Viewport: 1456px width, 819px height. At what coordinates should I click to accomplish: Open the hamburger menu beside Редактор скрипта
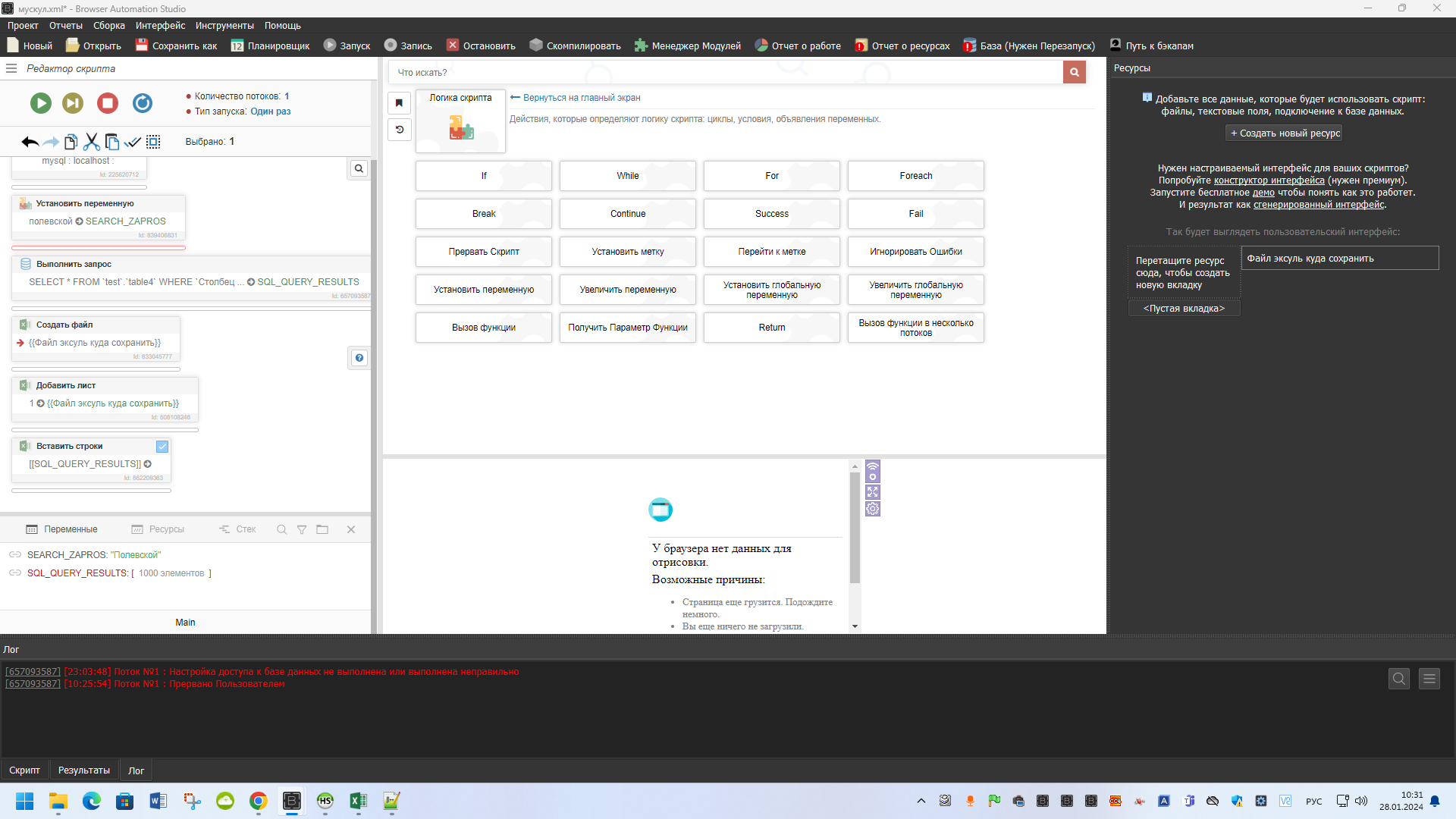[11, 68]
